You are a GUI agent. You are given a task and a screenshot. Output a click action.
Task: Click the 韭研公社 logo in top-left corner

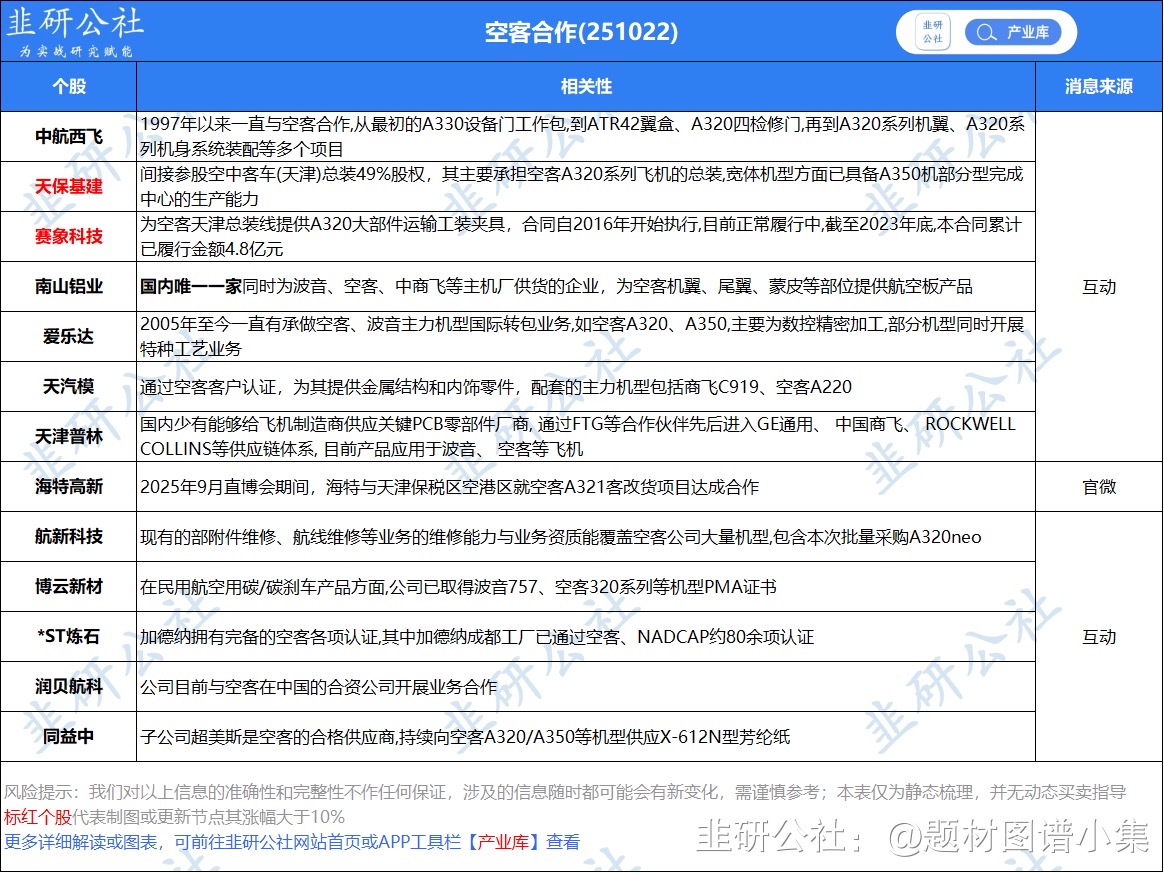(x=75, y=31)
